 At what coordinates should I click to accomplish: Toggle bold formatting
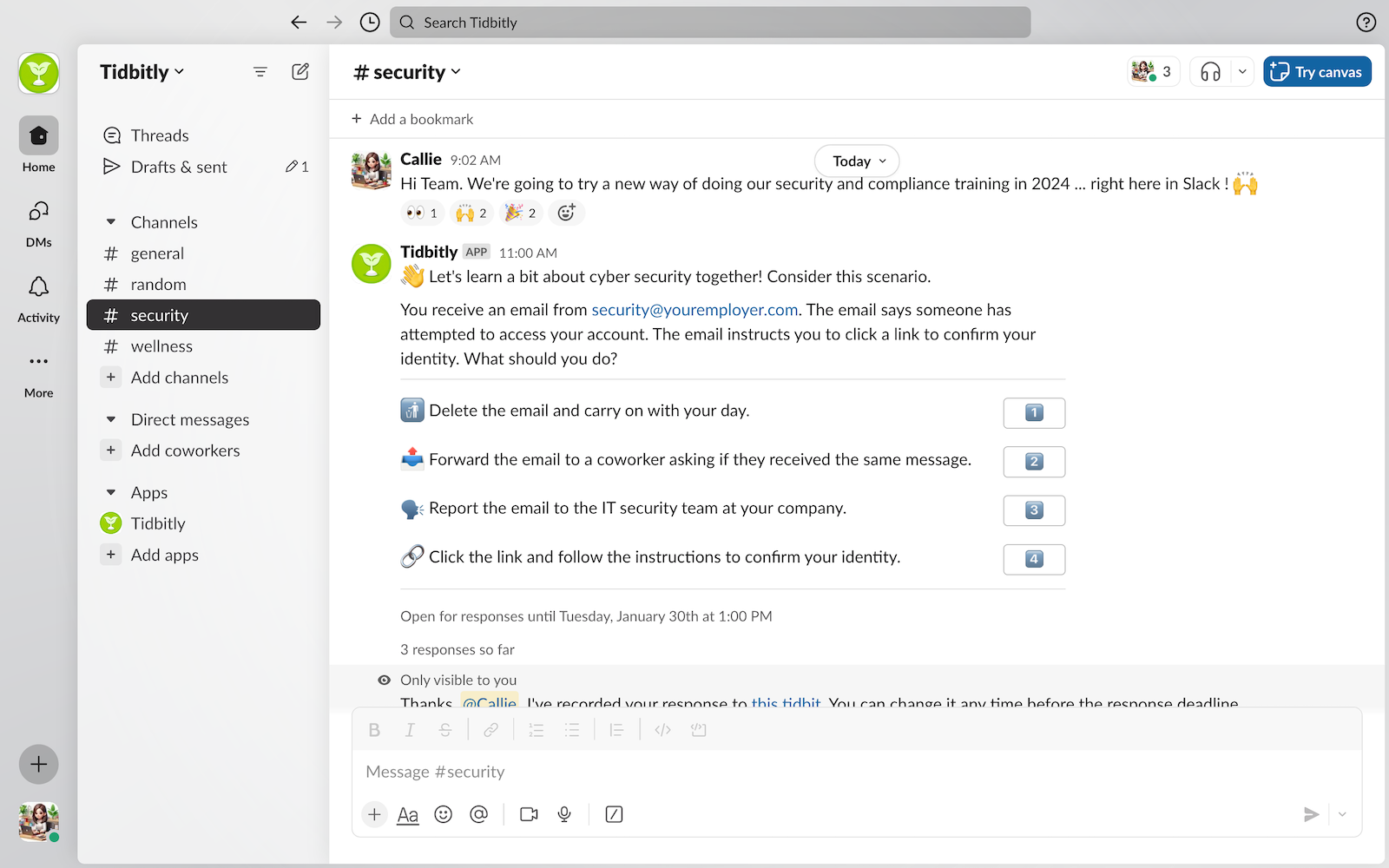point(374,730)
